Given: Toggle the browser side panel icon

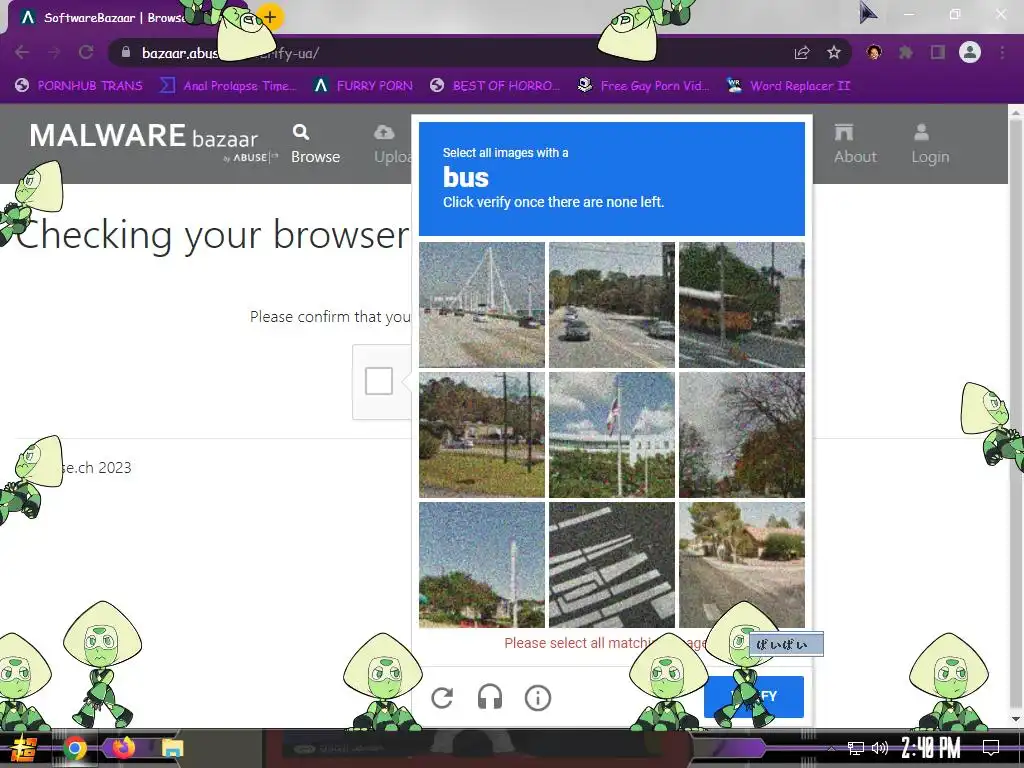Looking at the screenshot, I should pyautogui.click(x=938, y=52).
